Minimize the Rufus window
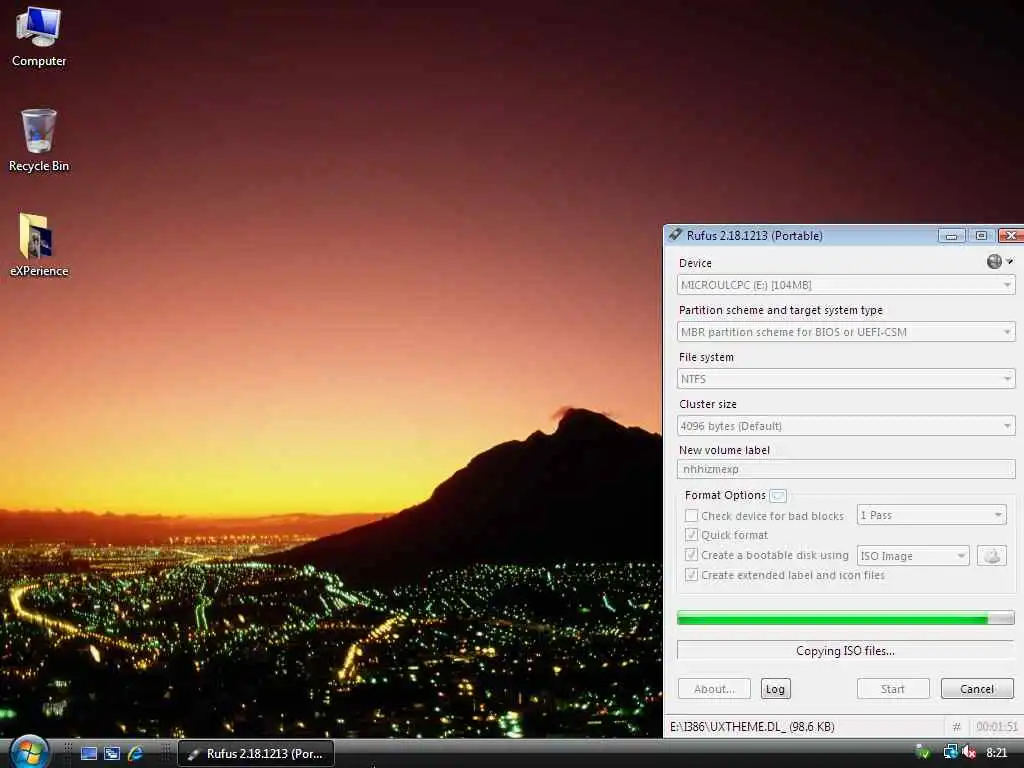 pyautogui.click(x=952, y=236)
